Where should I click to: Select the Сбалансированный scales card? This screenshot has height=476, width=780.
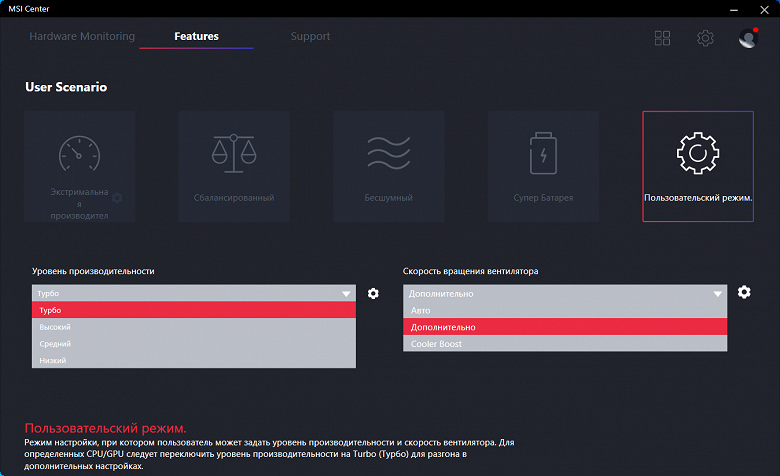pos(234,166)
